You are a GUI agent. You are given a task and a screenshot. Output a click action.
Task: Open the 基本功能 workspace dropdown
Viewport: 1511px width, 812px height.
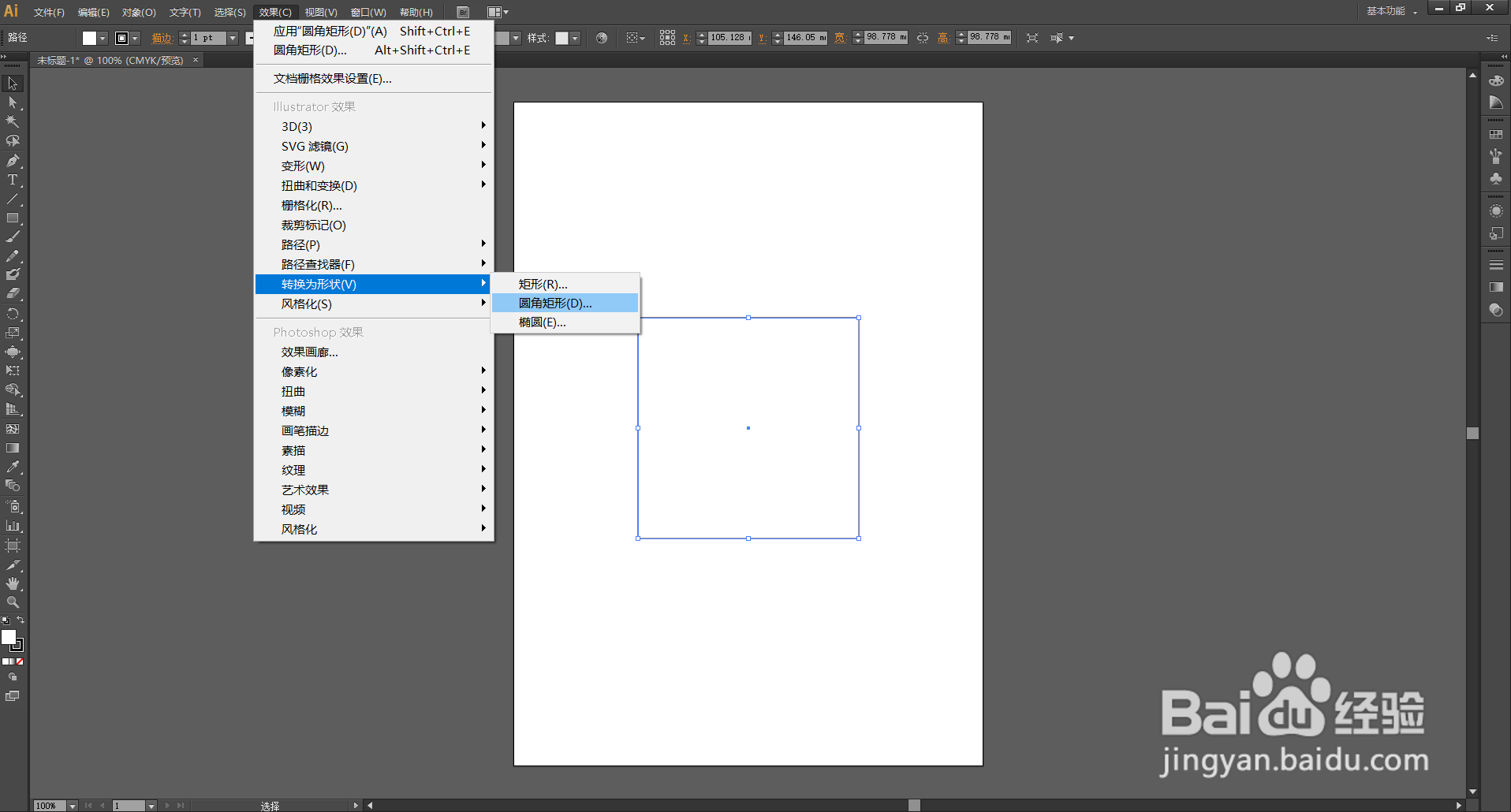[x=1392, y=11]
